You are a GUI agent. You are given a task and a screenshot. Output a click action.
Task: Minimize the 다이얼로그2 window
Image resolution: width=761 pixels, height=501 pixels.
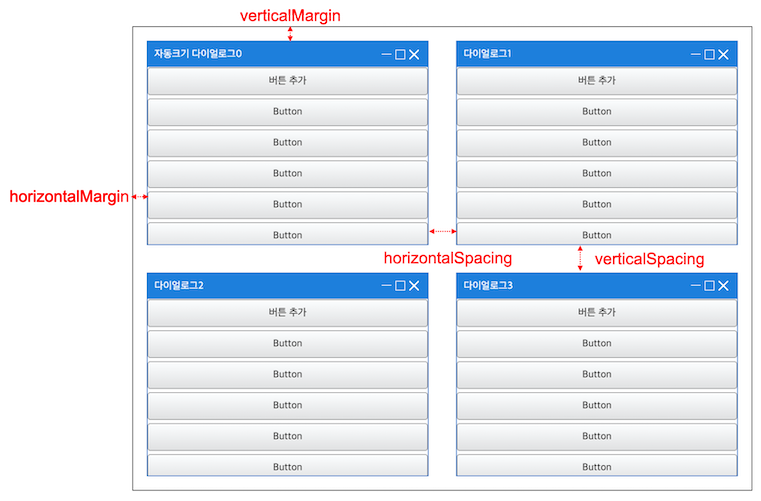[386, 286]
